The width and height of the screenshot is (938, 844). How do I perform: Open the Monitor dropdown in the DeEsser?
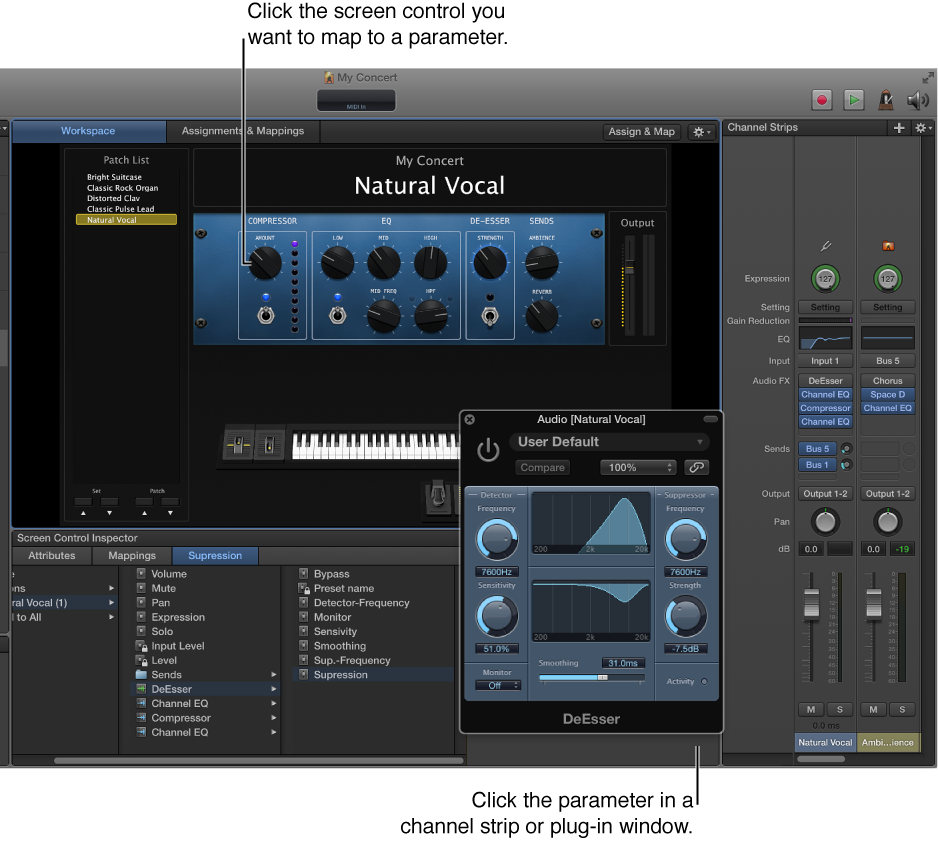point(497,685)
